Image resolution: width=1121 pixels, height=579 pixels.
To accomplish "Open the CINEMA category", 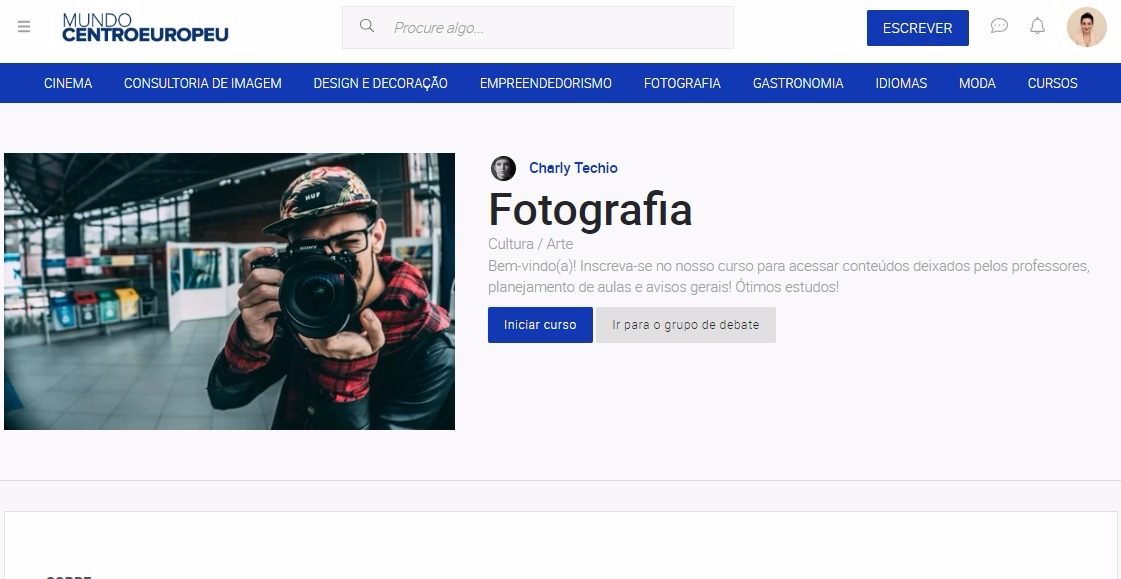I will click(68, 83).
